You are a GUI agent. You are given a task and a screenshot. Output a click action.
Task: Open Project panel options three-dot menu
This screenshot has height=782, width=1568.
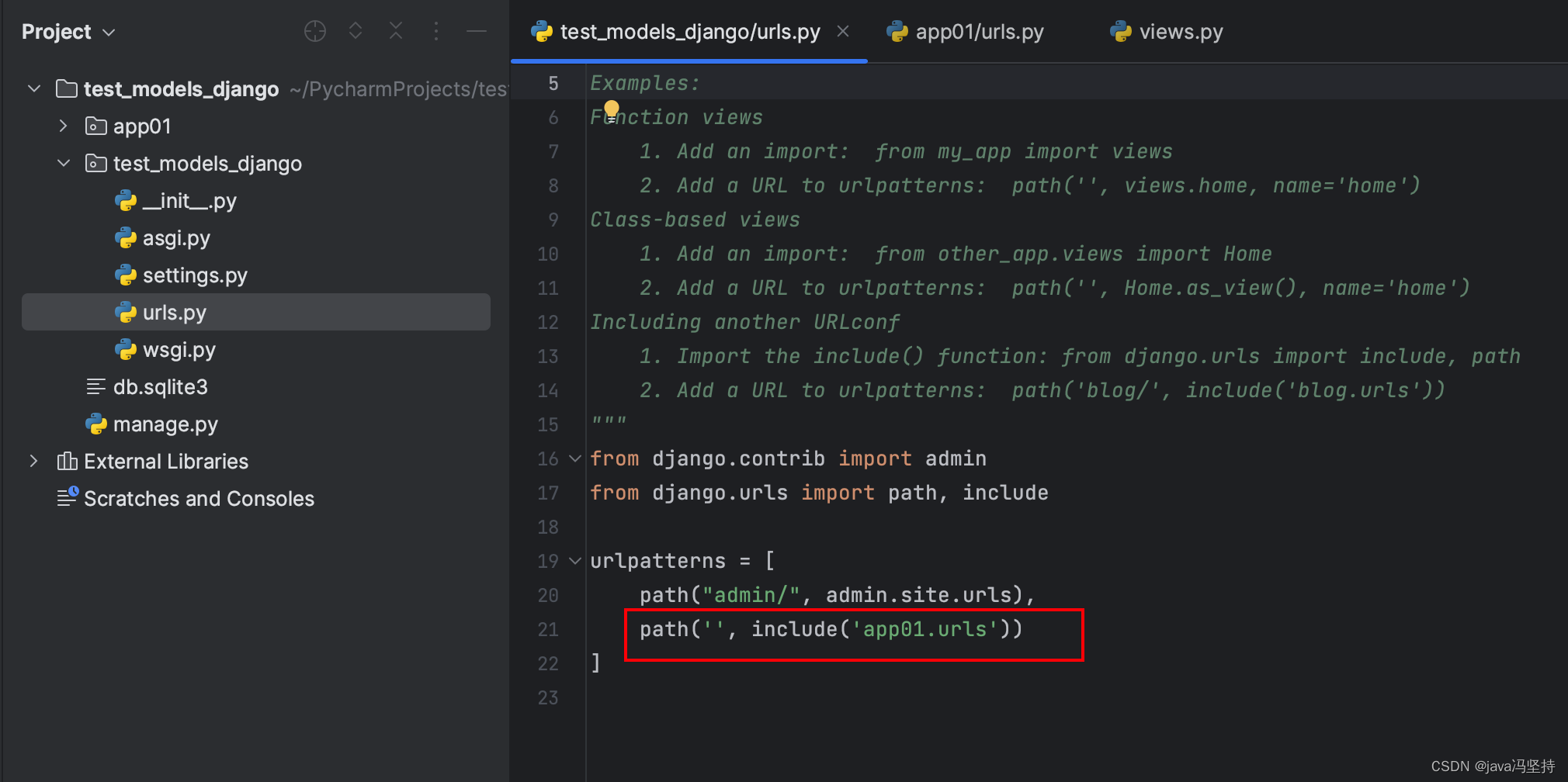coord(436,31)
